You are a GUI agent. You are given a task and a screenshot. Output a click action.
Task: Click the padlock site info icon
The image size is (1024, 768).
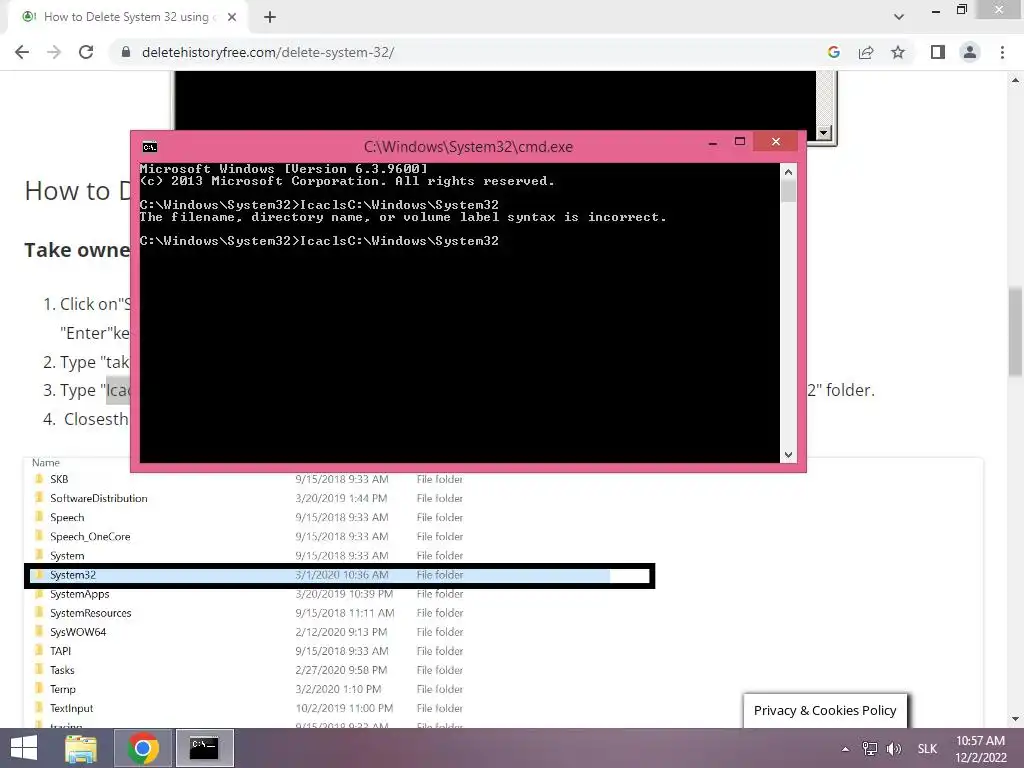[x=126, y=52]
